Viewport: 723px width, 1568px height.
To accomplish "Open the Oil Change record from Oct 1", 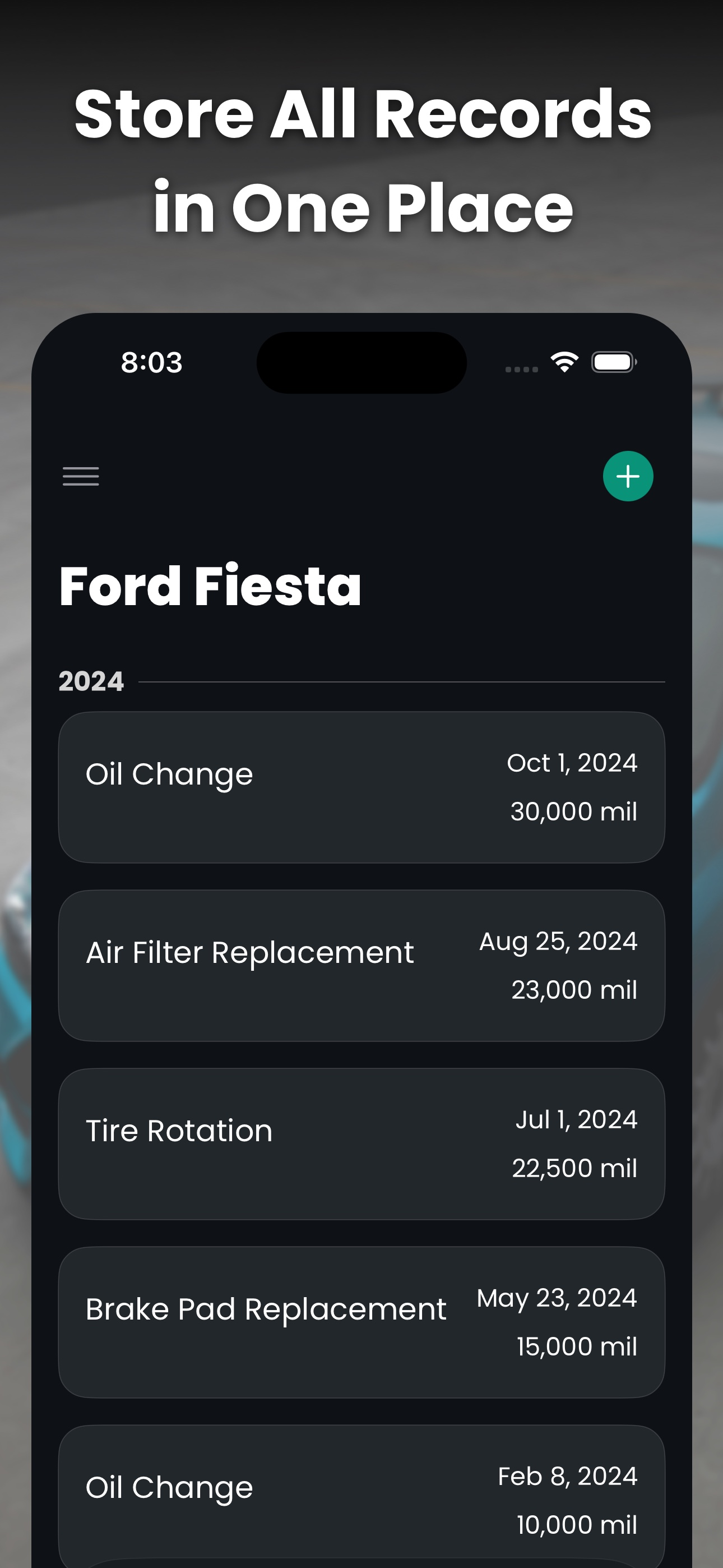I will coord(361,787).
